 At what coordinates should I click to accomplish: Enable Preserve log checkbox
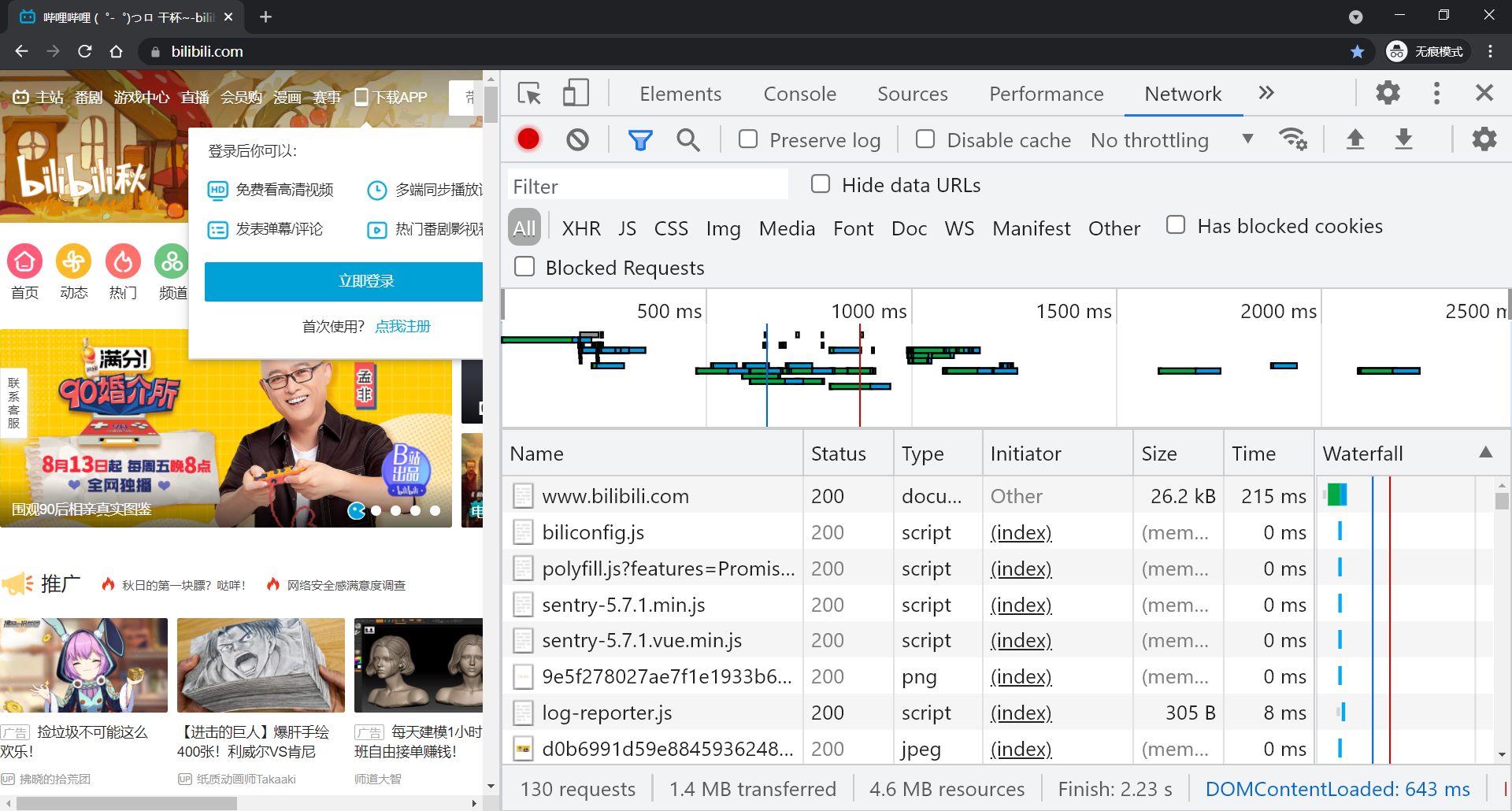pos(748,139)
